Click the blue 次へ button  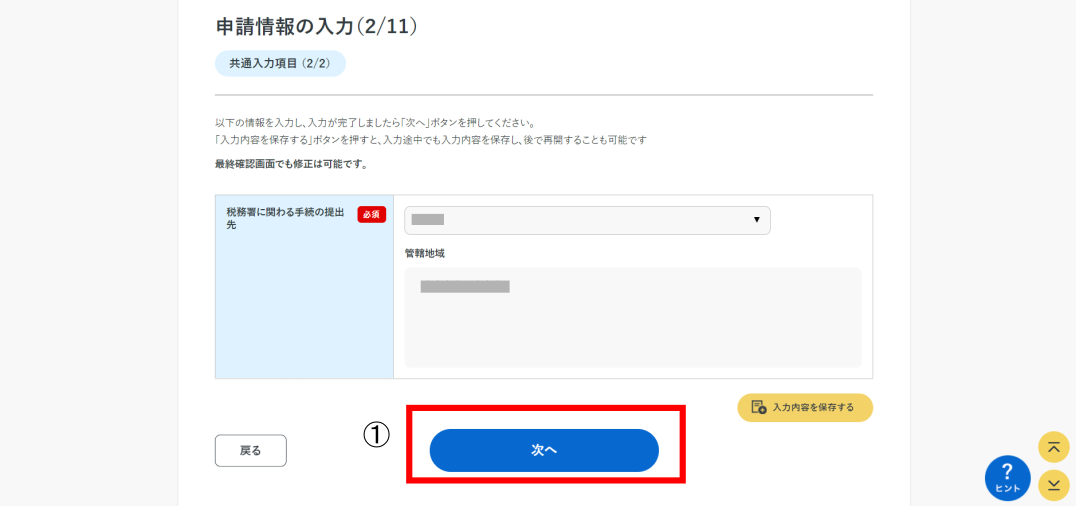pos(544,450)
